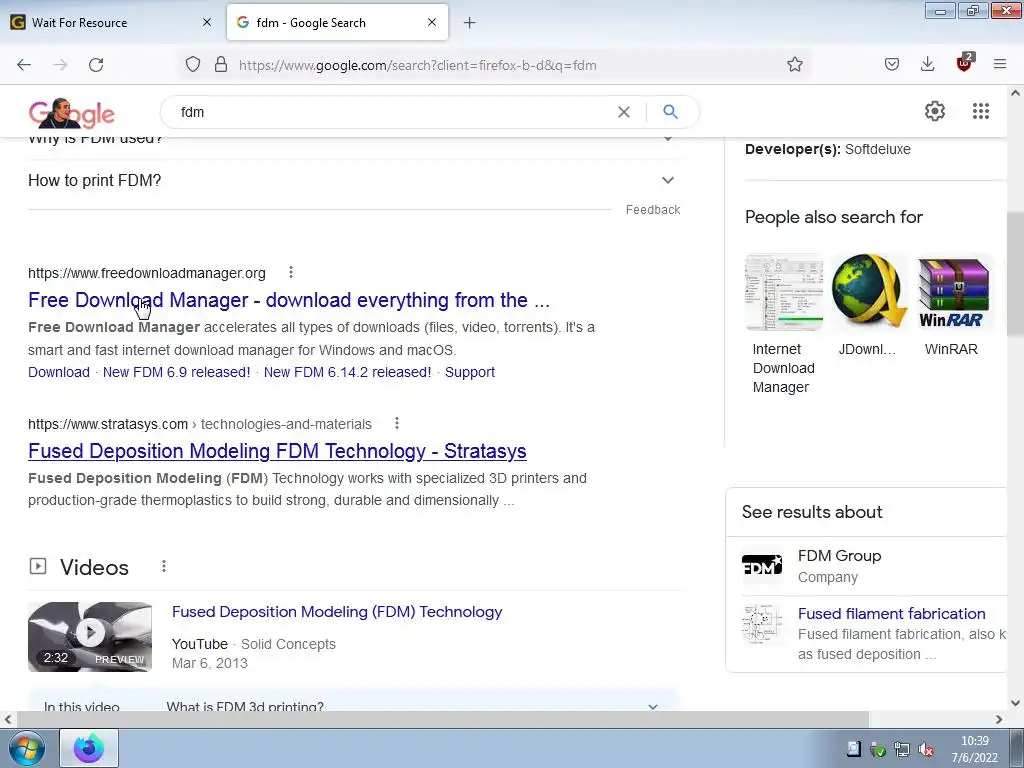Open the Google apps grid
The width and height of the screenshot is (1024, 768).
click(x=980, y=111)
